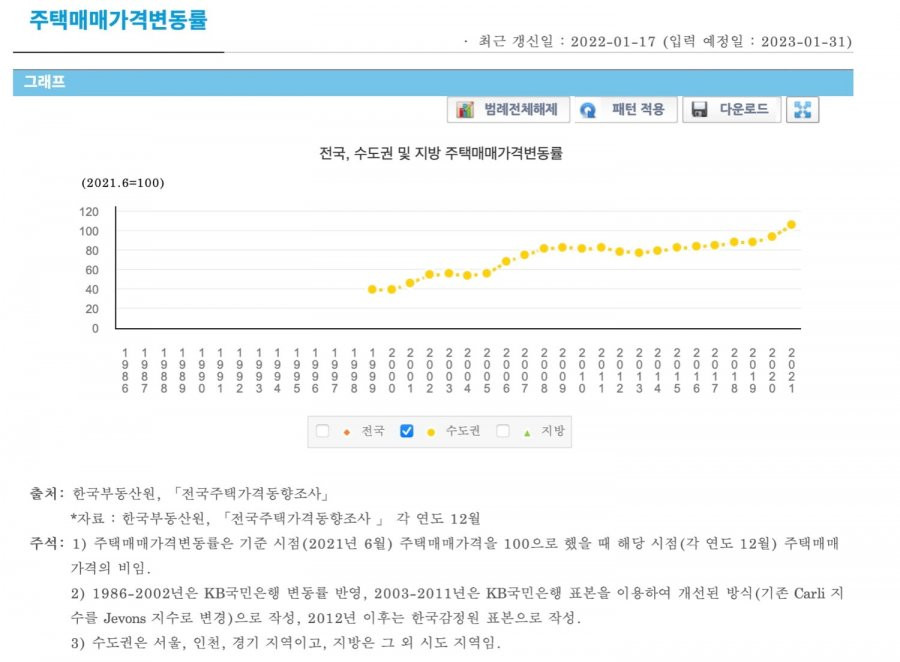Click the orange diamond 전국 legend marker
The width and height of the screenshot is (900, 662).
[347, 432]
